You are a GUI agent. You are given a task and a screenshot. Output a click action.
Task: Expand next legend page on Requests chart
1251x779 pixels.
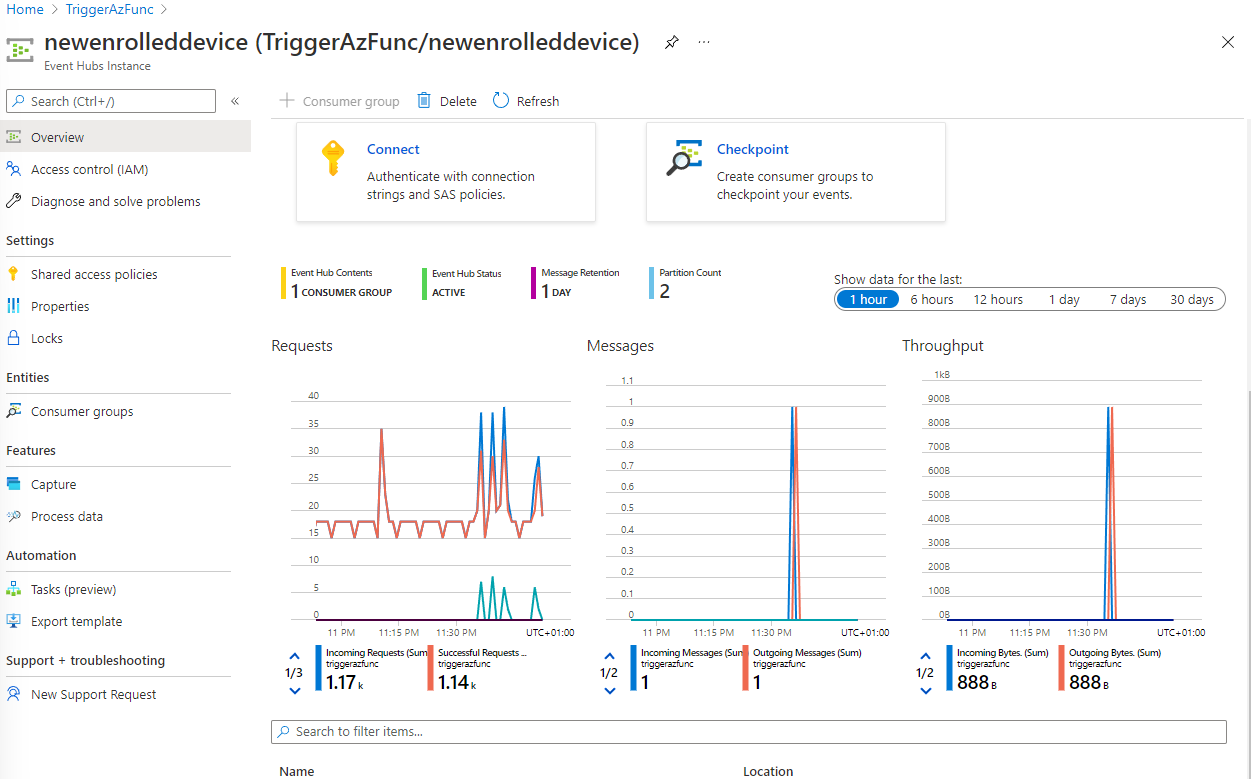tap(293, 690)
